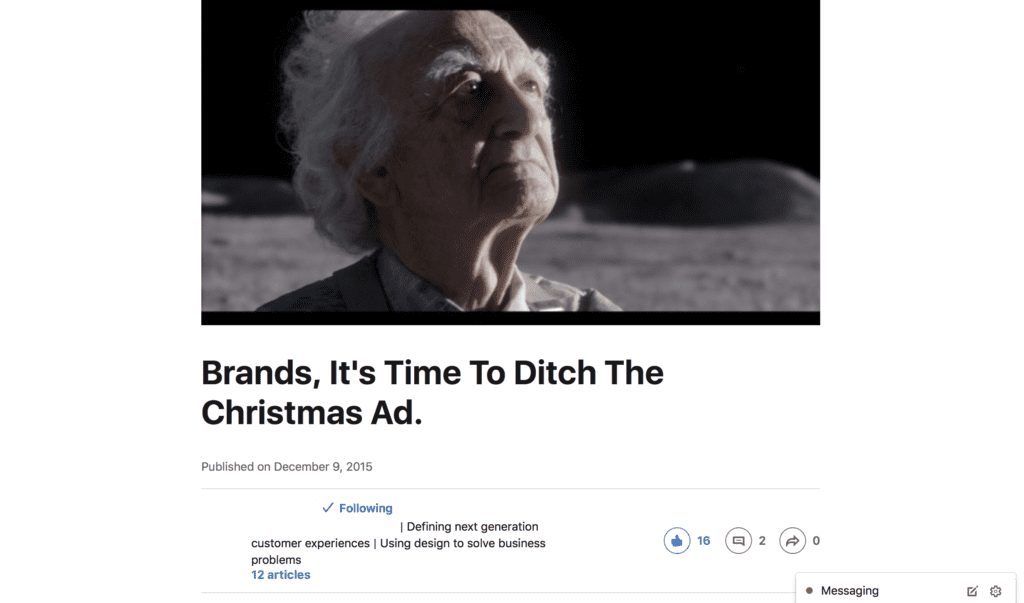Image resolution: width=1024 pixels, height=603 pixels.
Task: Click the checkmark beside Following
Action: [x=328, y=508]
